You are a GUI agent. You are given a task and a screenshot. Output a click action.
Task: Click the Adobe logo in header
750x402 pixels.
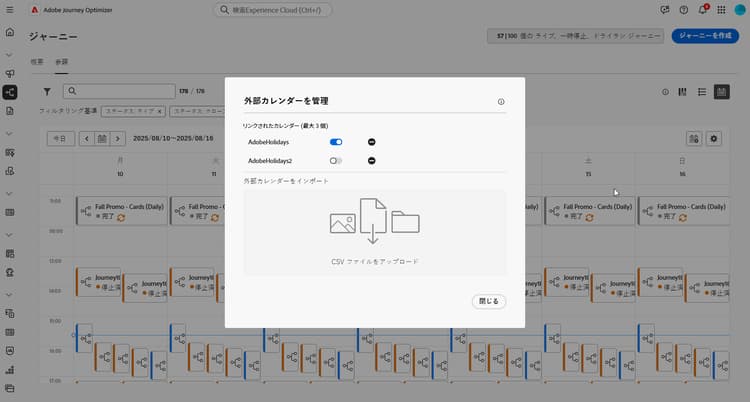pyautogui.click(x=35, y=10)
